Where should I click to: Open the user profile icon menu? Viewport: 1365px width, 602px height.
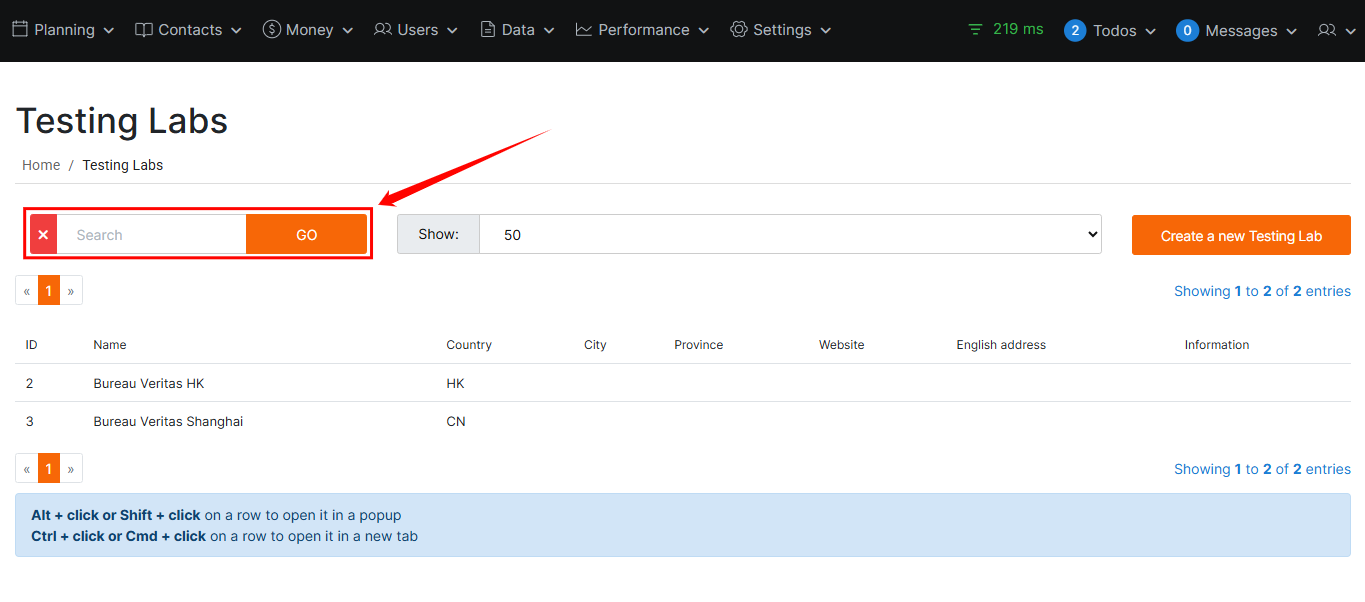1335,31
